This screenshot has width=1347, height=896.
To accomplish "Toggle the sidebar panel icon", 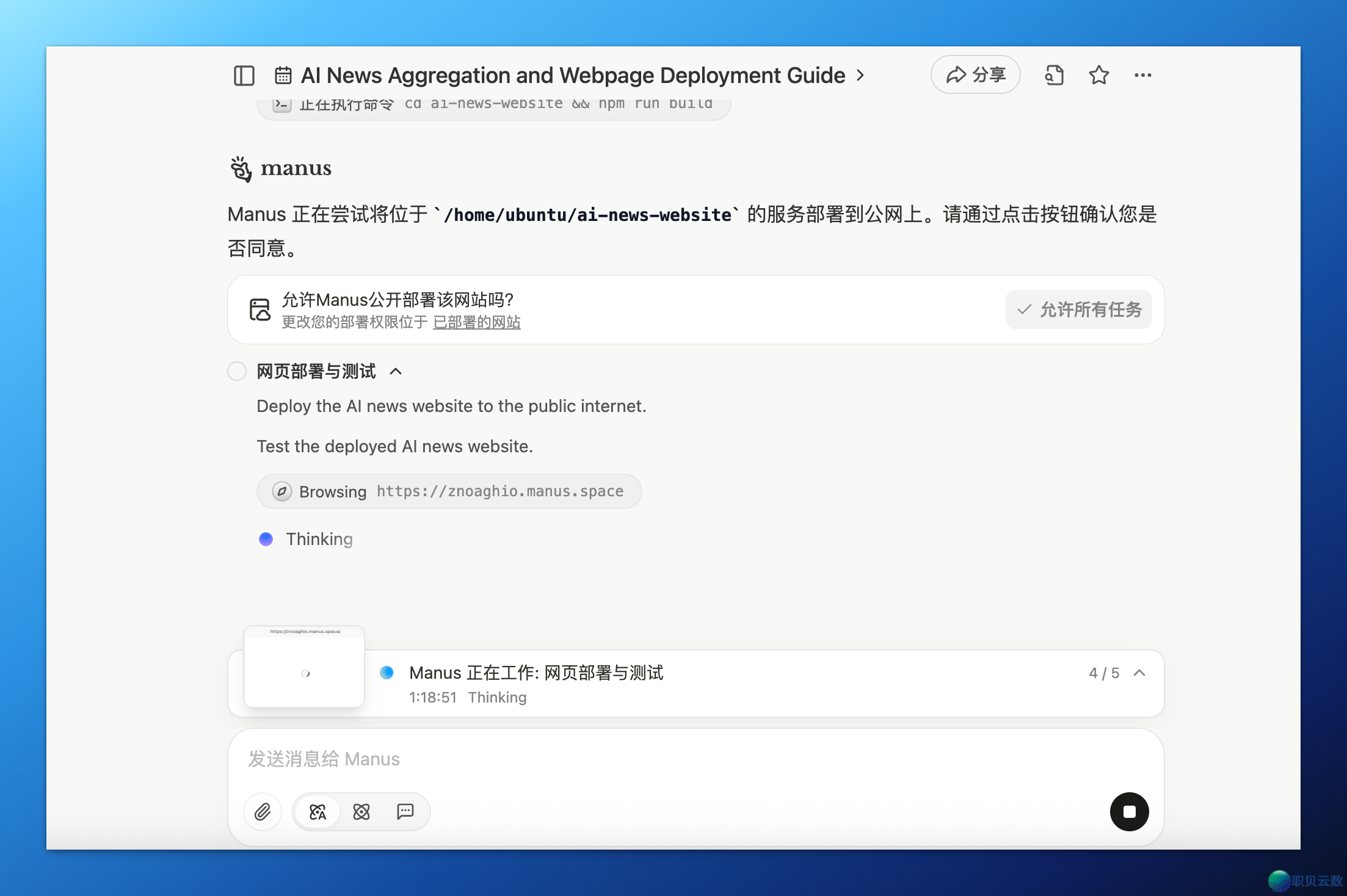I will click(x=244, y=76).
